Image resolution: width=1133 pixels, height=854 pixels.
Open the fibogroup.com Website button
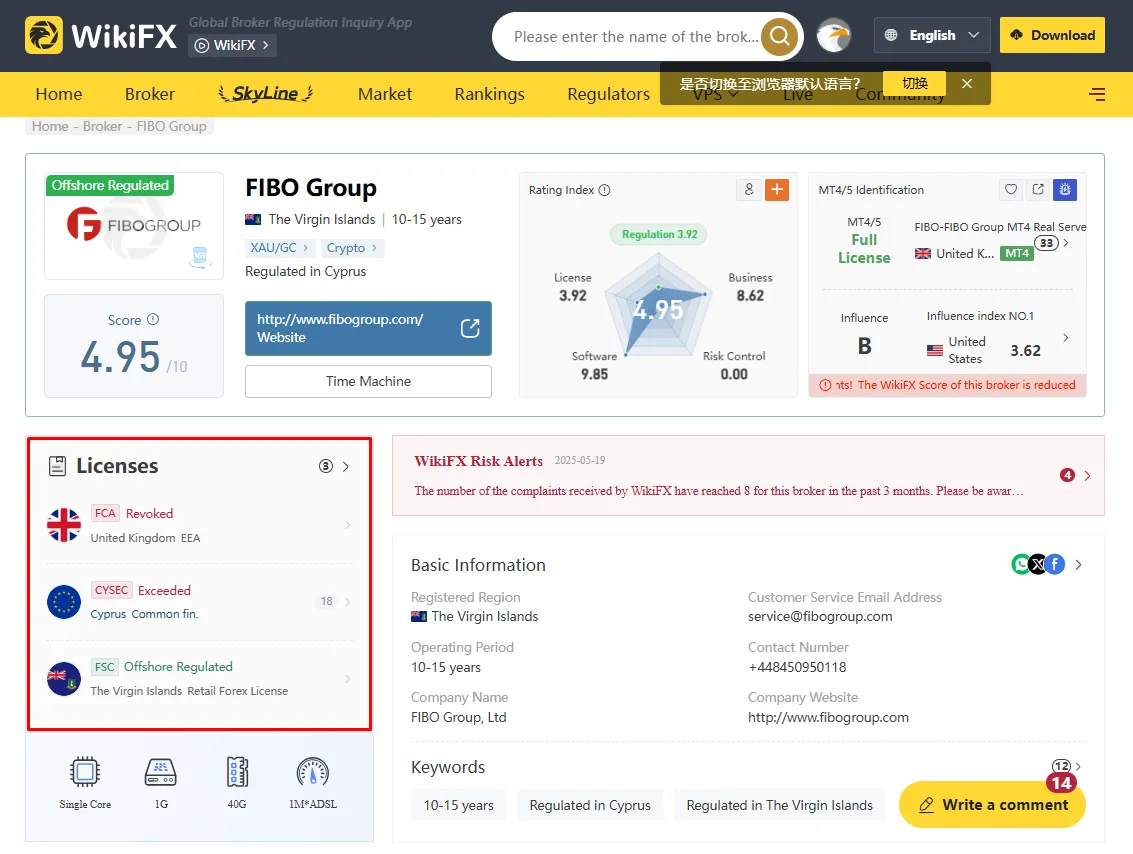coord(369,328)
